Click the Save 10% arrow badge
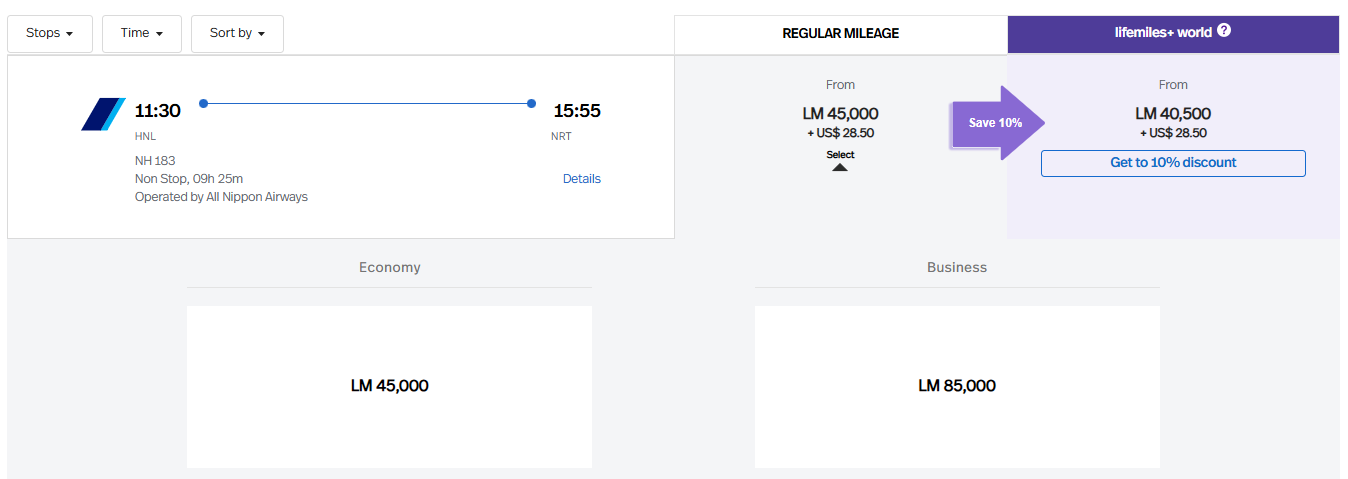1348x479 pixels. 996,123
